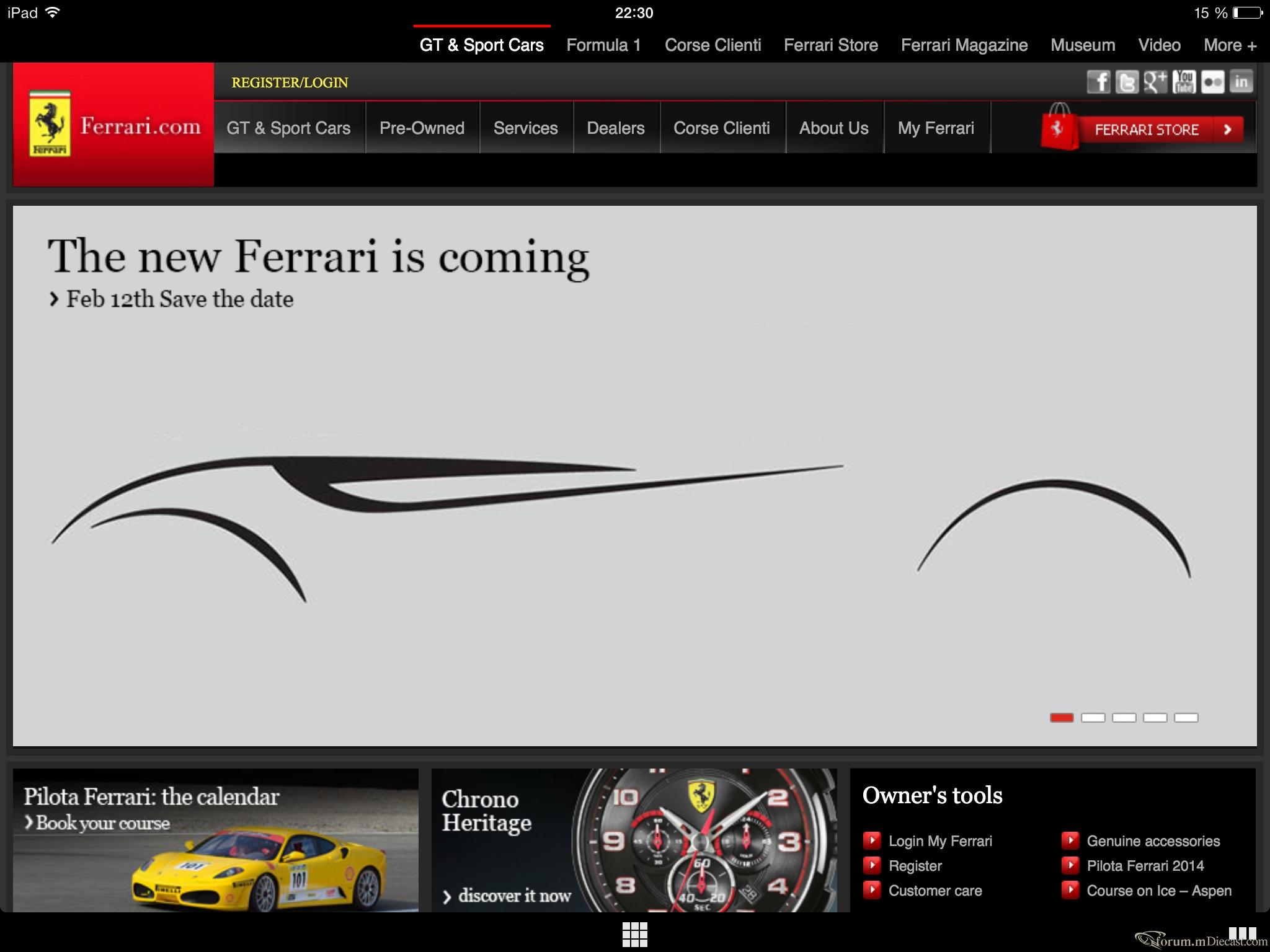The width and height of the screenshot is (1270, 952).
Task: Open the Genuine accessories link
Action: [1153, 841]
